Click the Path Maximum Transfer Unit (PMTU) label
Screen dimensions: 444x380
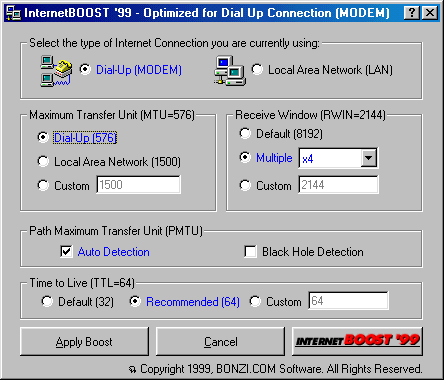click(116, 231)
